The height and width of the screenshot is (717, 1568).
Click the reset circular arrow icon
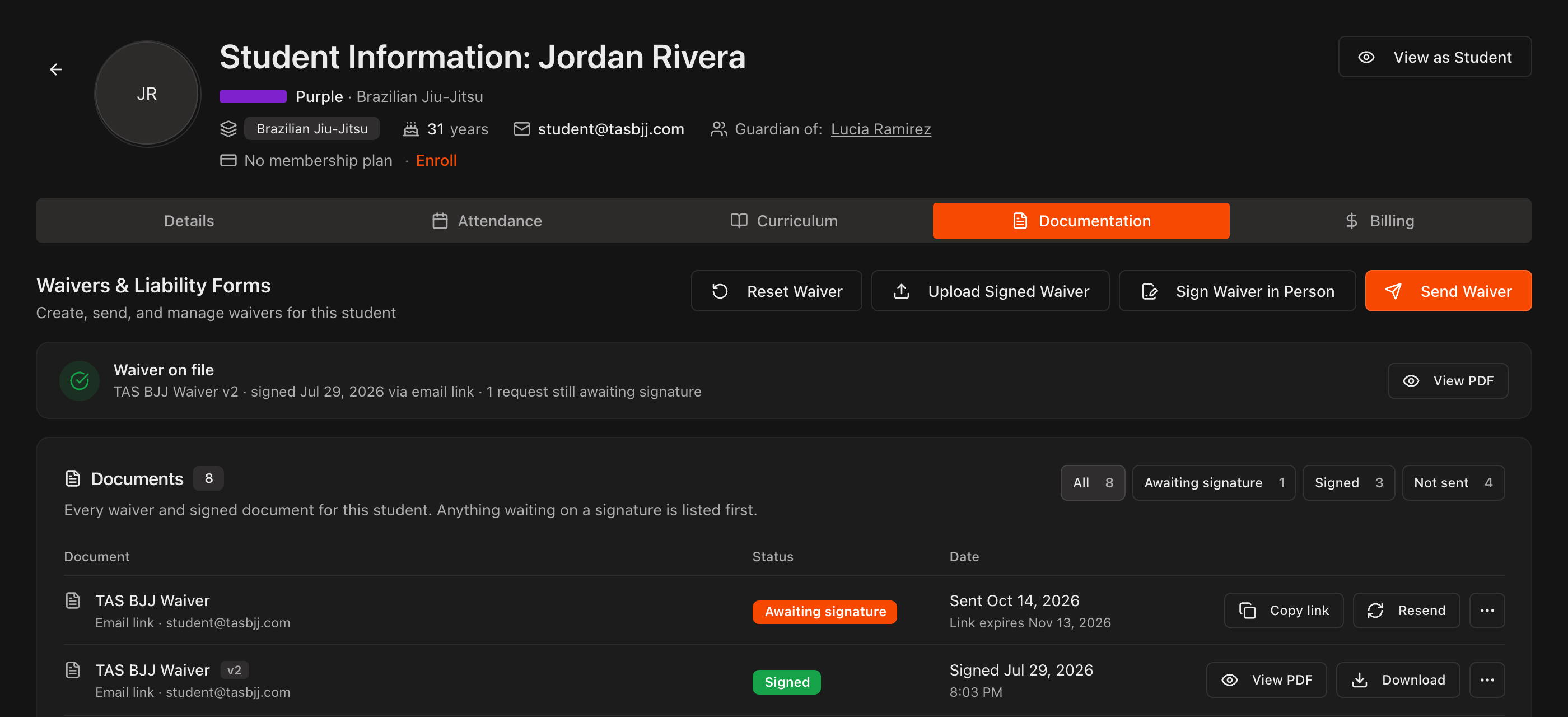click(x=720, y=291)
